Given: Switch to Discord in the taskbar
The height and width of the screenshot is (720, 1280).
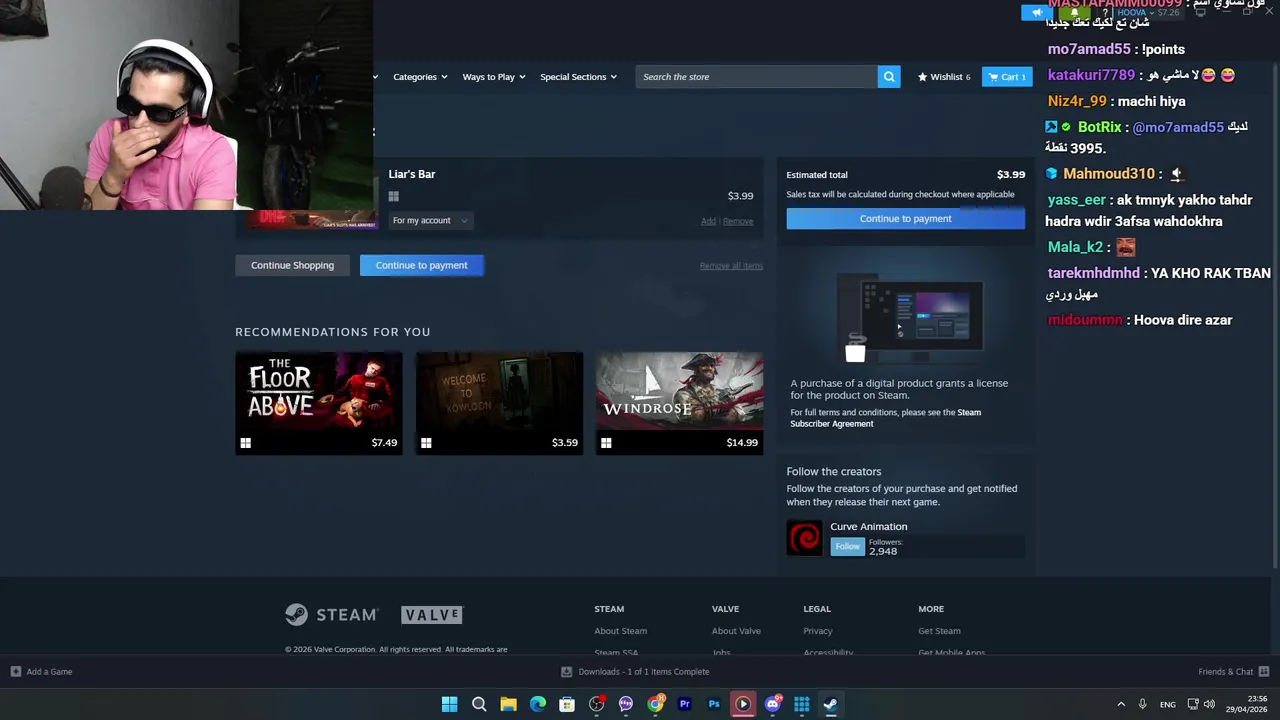Looking at the screenshot, I should point(772,704).
